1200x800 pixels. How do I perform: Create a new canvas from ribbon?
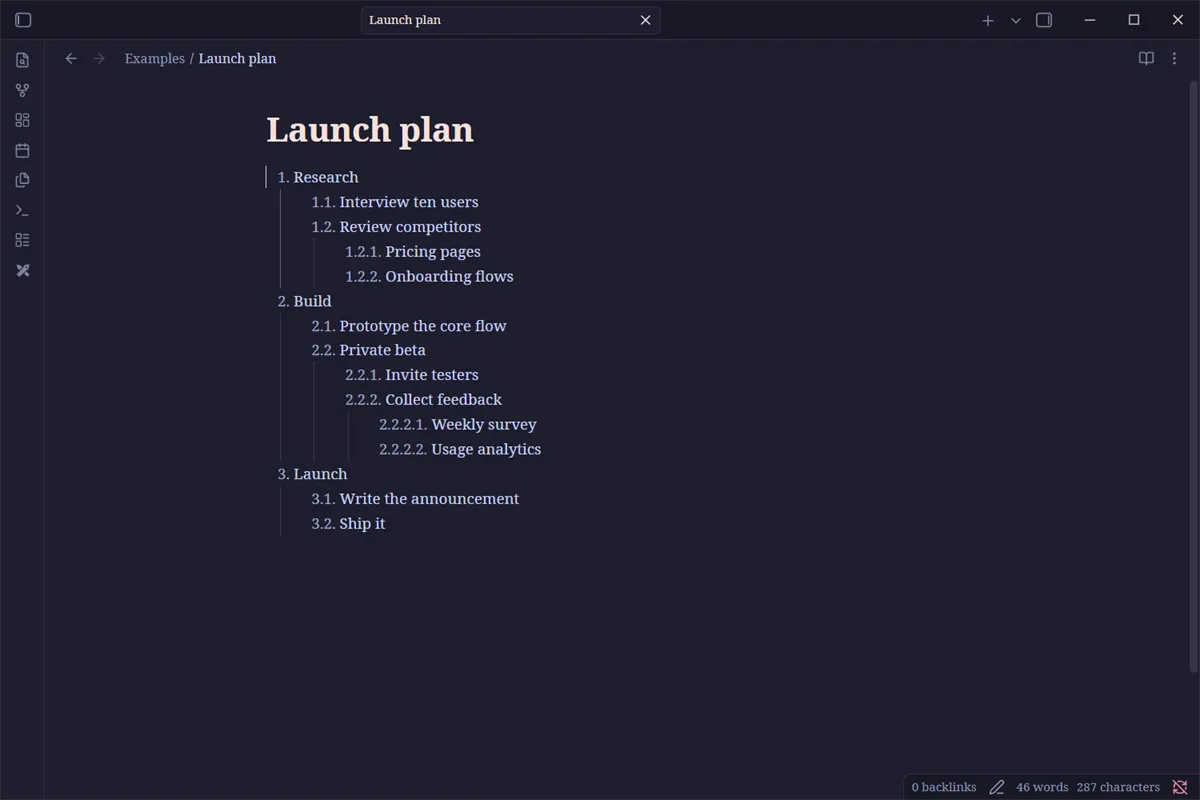click(23, 120)
